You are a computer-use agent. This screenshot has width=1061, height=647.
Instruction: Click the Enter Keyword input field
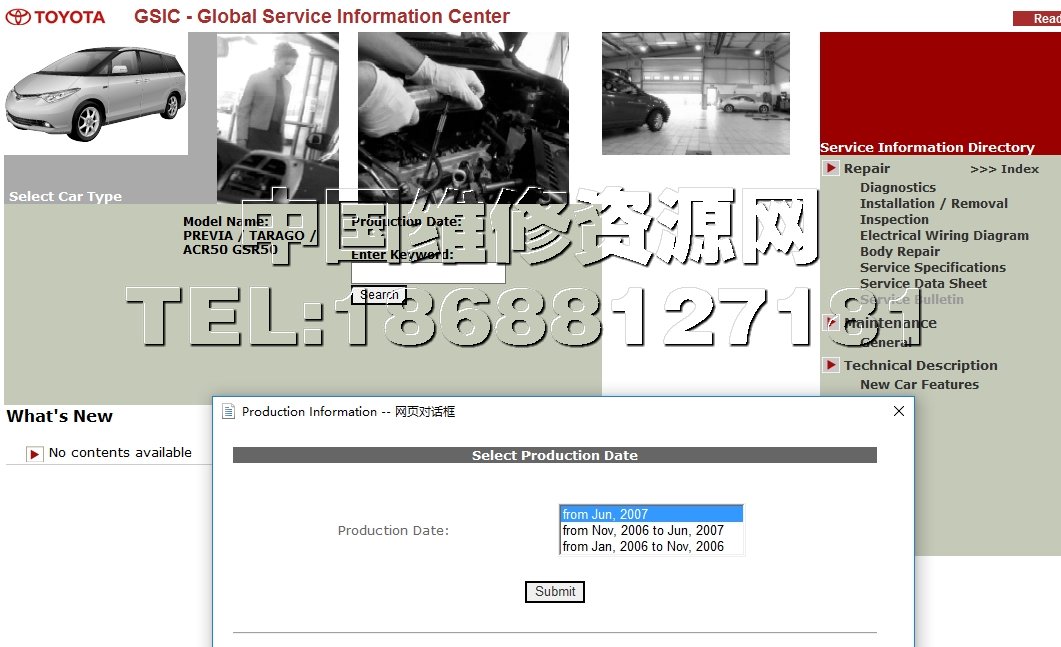coord(428,273)
